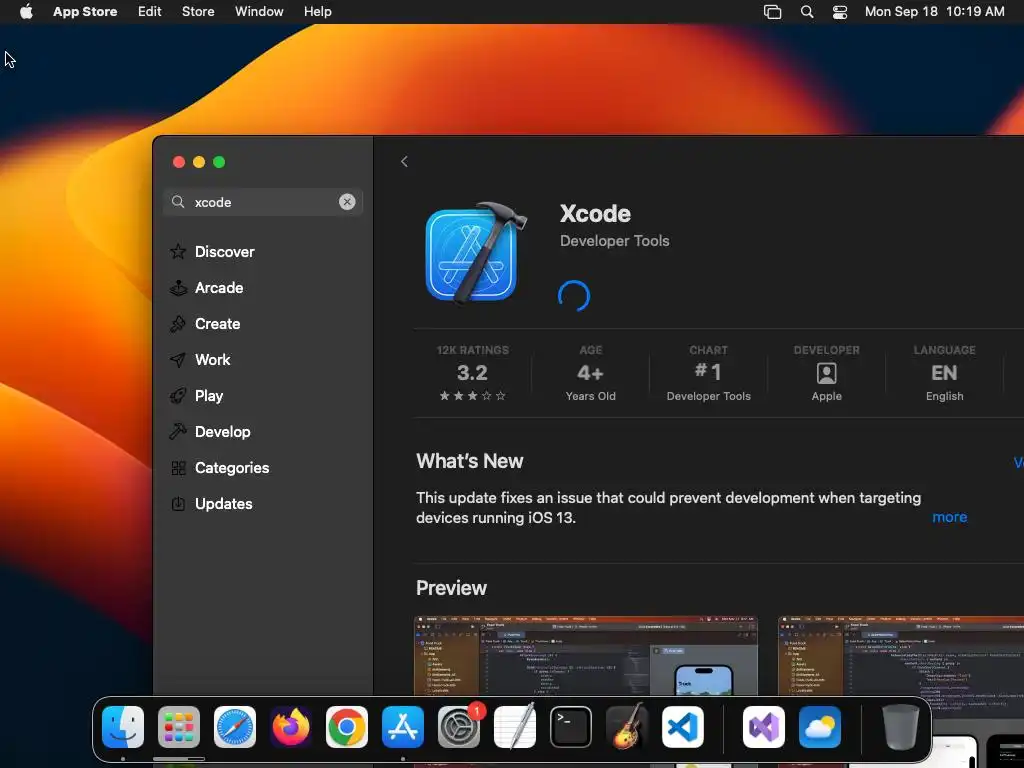Click the Preview section heading

pyautogui.click(x=451, y=588)
